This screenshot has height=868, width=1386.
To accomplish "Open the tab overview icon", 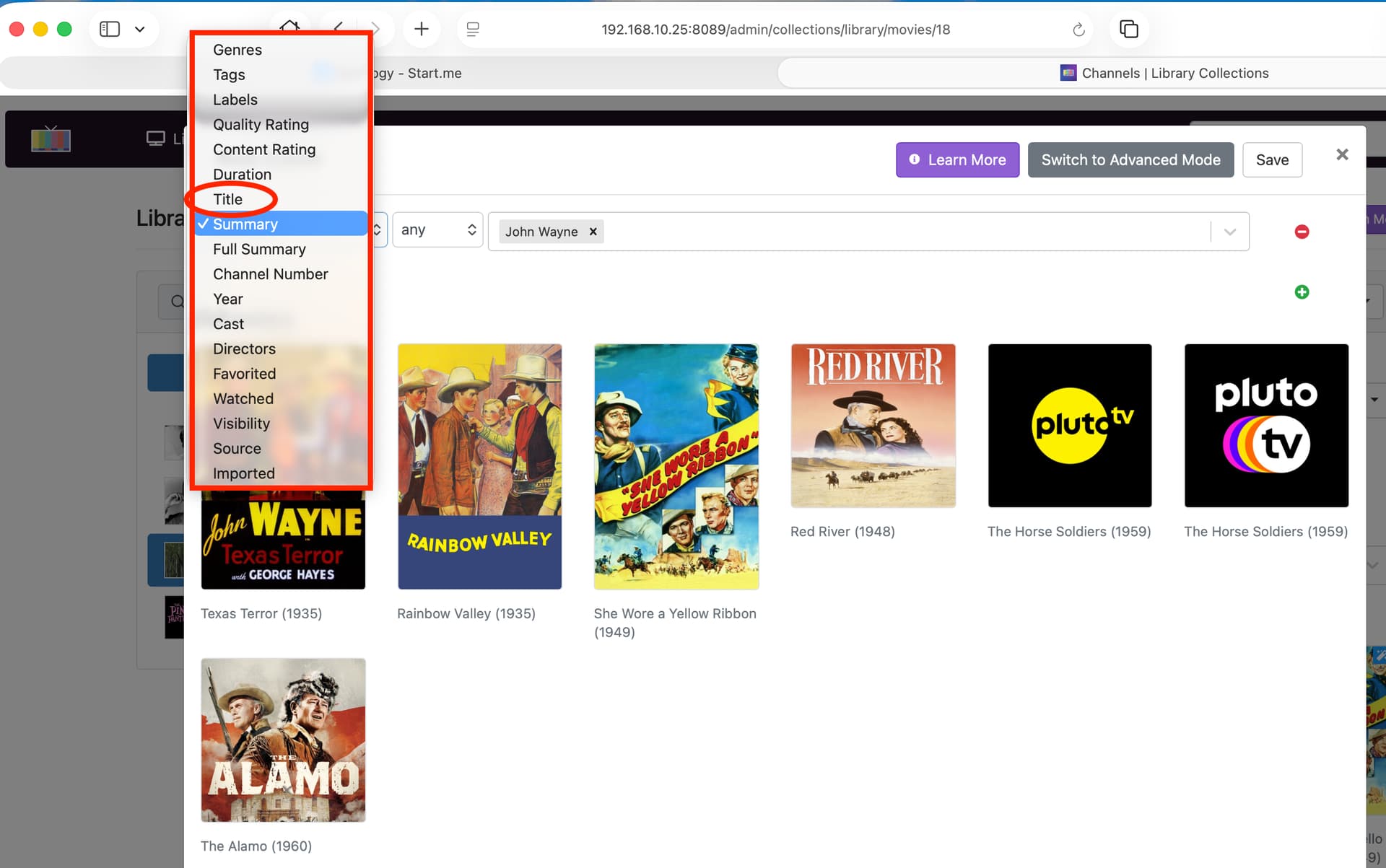I will [1128, 29].
